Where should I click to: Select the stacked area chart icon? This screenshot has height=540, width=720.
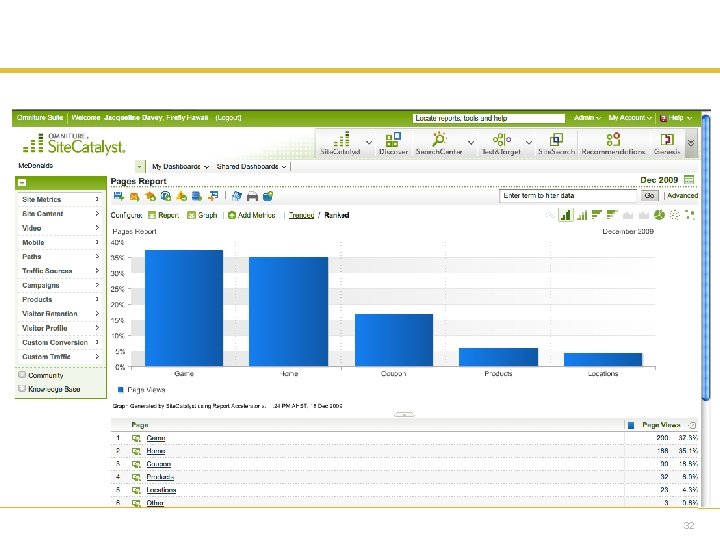644,215
